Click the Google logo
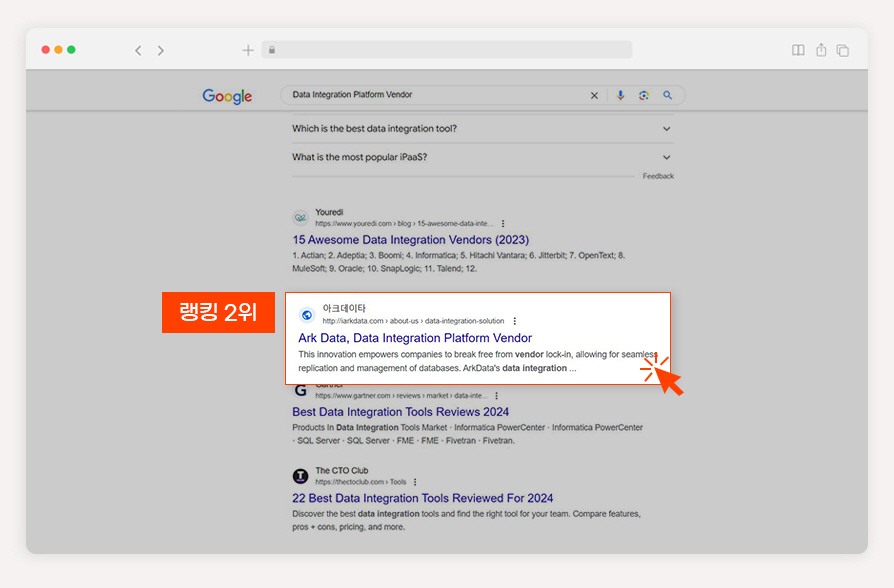 point(227,96)
